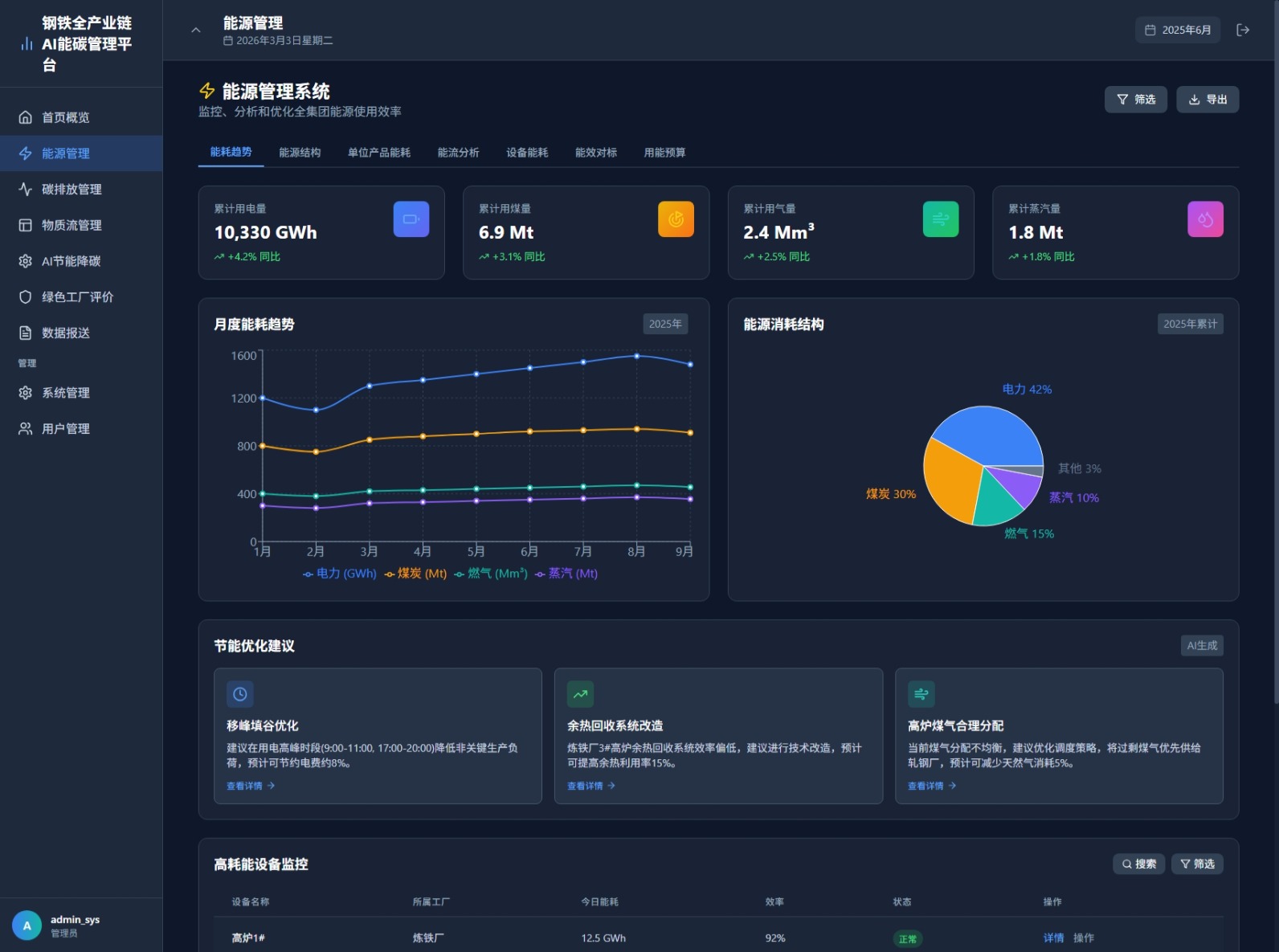Screen dimensions: 1279x952
Task: Click the purple 蒸汽 10% pie slice
Action: pyautogui.click(x=1019, y=484)
